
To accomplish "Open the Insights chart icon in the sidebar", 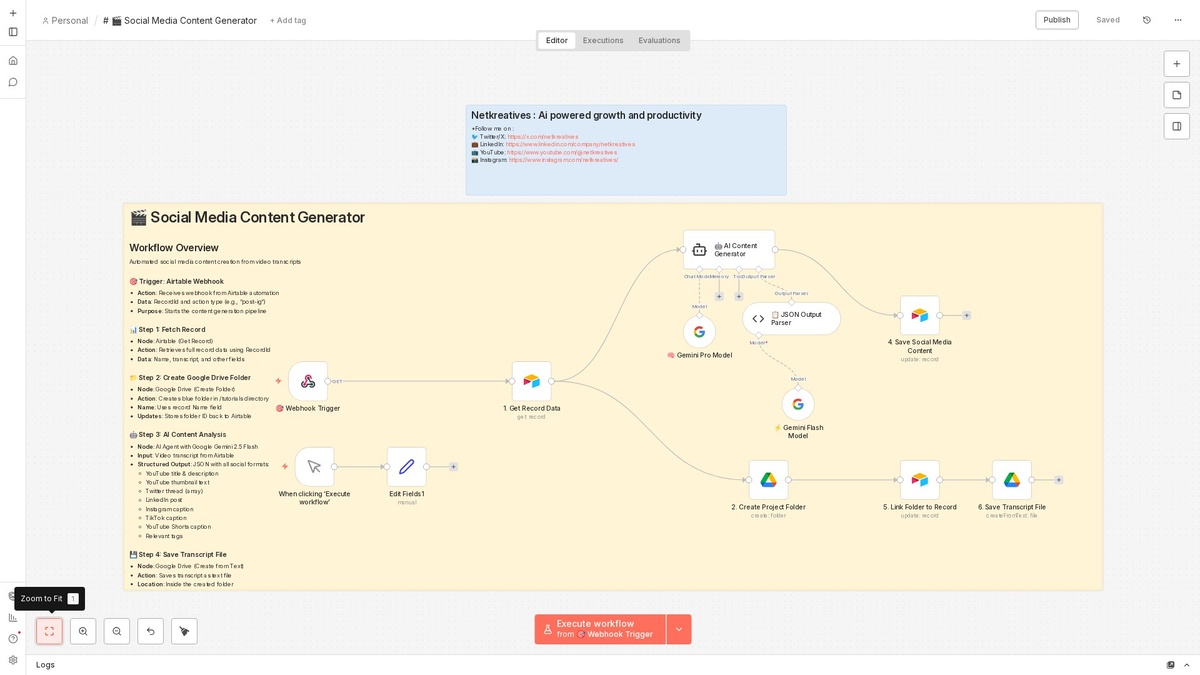I will point(13,617).
